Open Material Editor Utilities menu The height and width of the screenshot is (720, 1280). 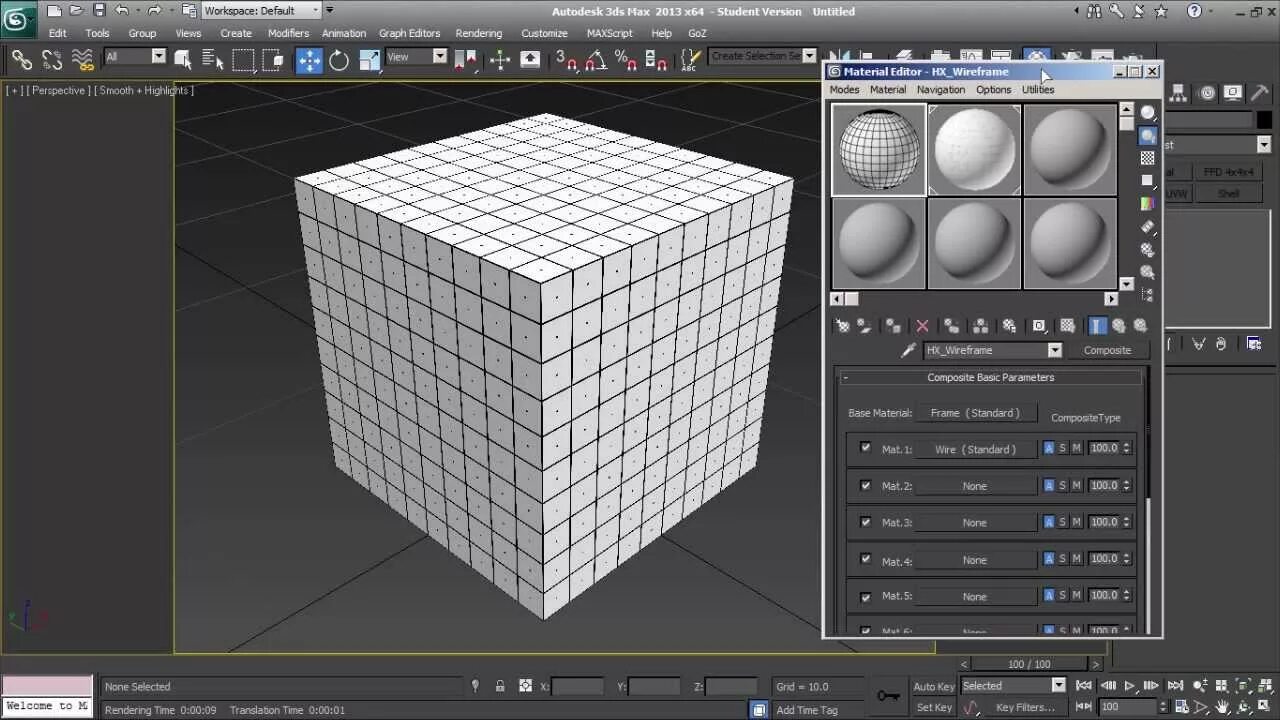click(1038, 90)
